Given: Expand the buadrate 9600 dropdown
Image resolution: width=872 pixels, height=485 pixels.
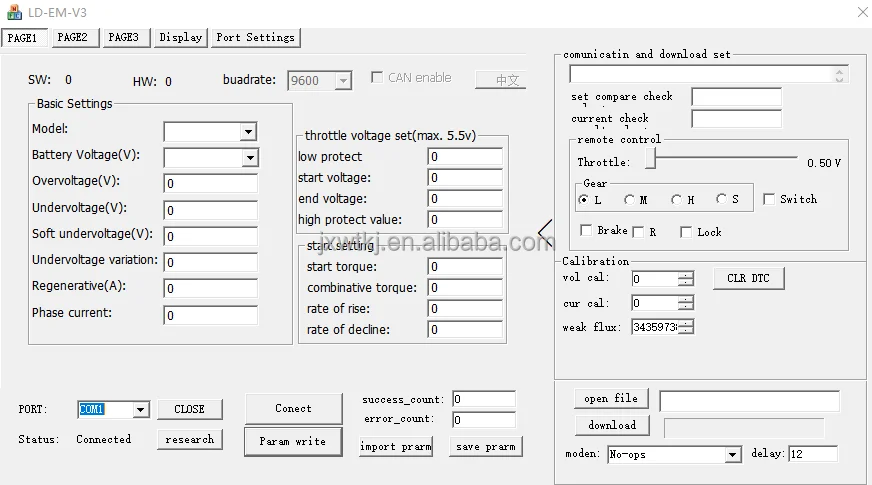Looking at the screenshot, I should tap(343, 81).
